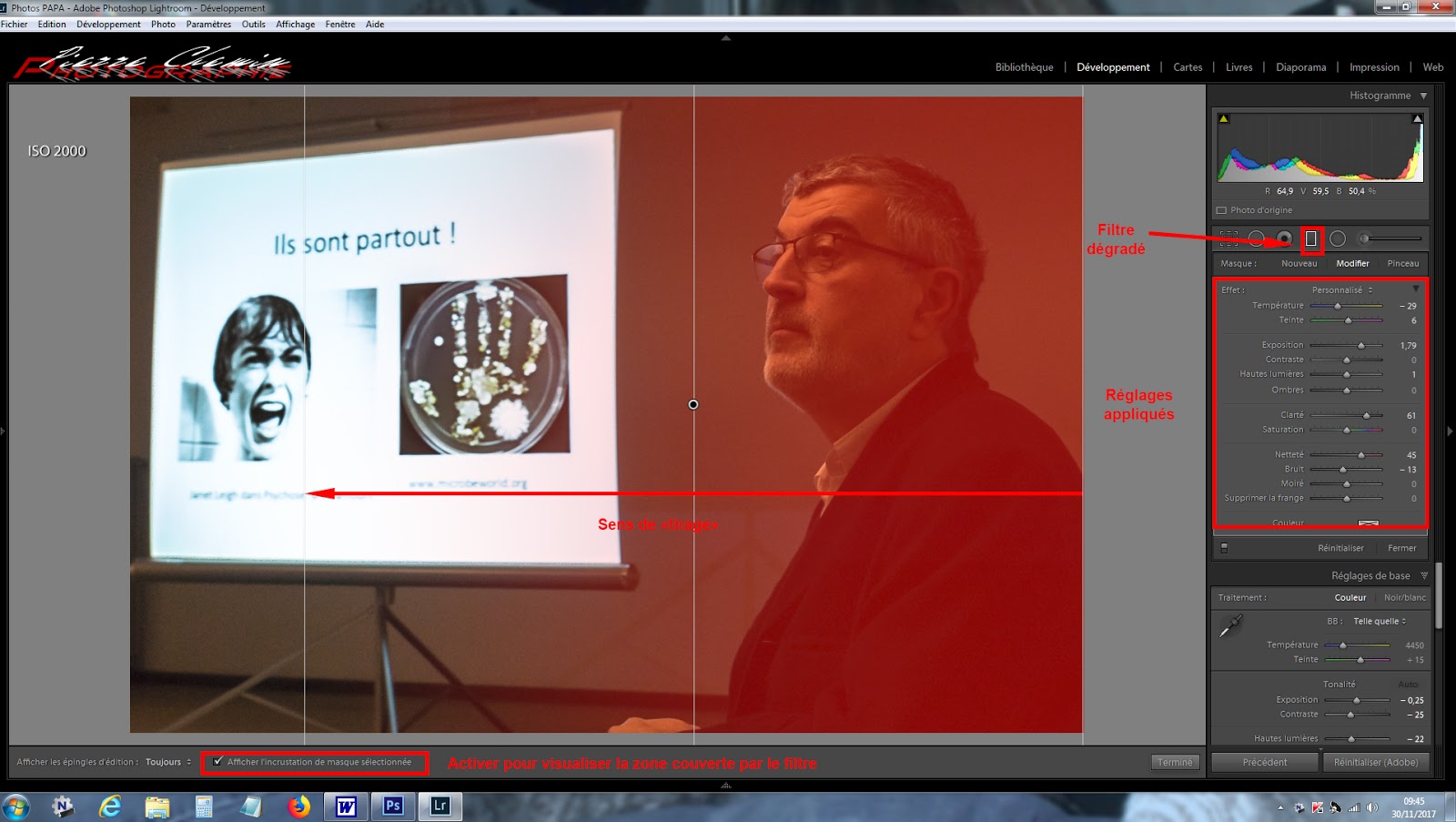Click Réinitialiser in the filter panel
The height and width of the screenshot is (822, 1456).
click(x=1340, y=548)
